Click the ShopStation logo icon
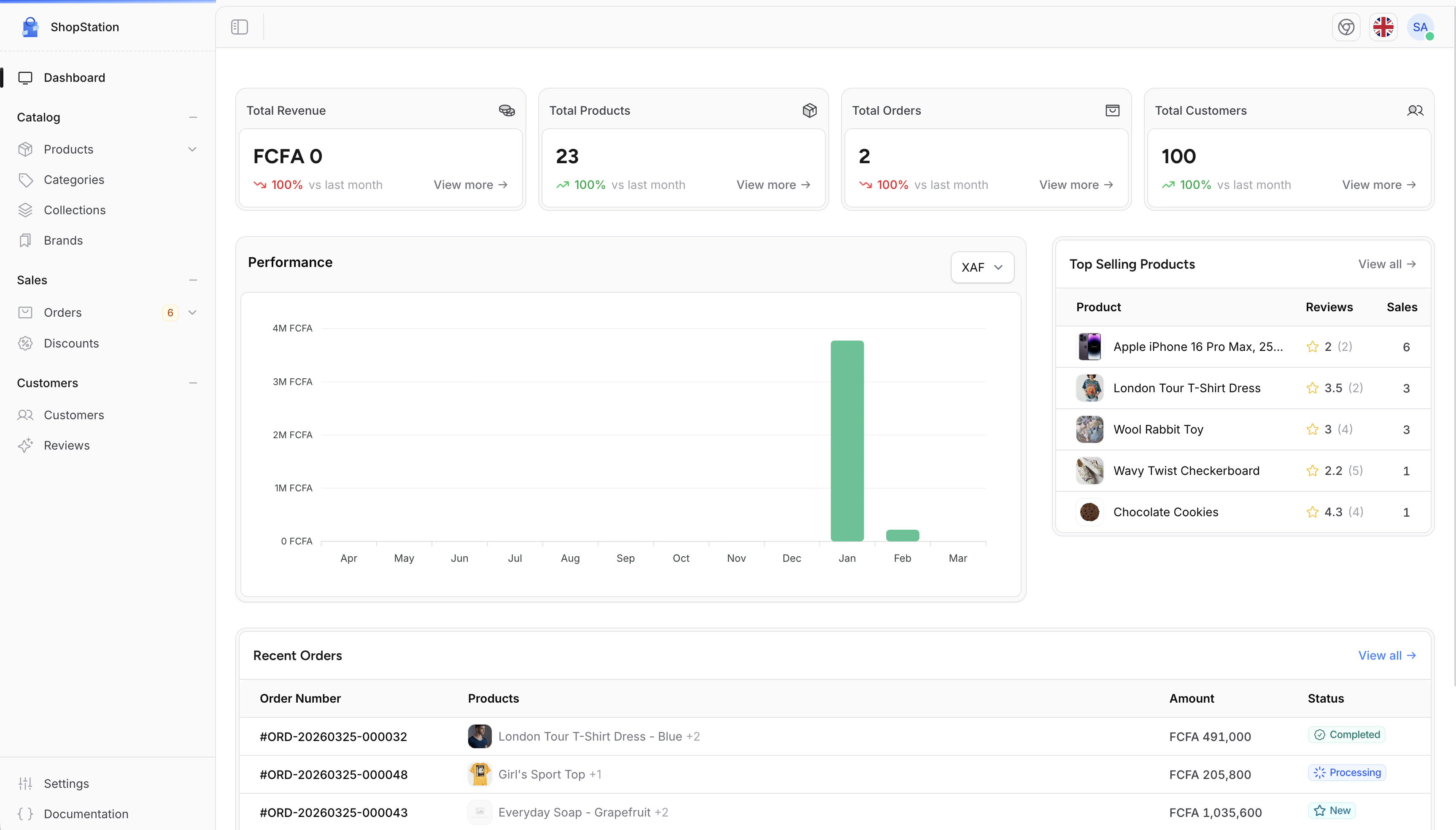 [x=30, y=27]
